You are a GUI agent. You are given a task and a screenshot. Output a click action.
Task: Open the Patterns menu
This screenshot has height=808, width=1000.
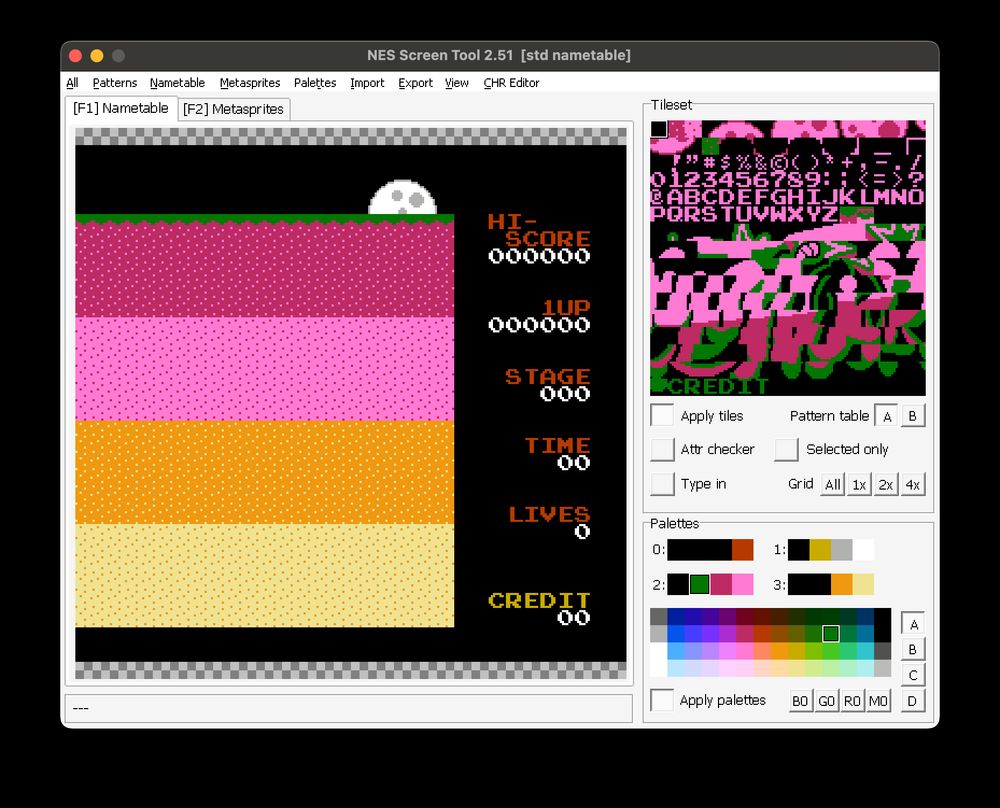click(115, 83)
